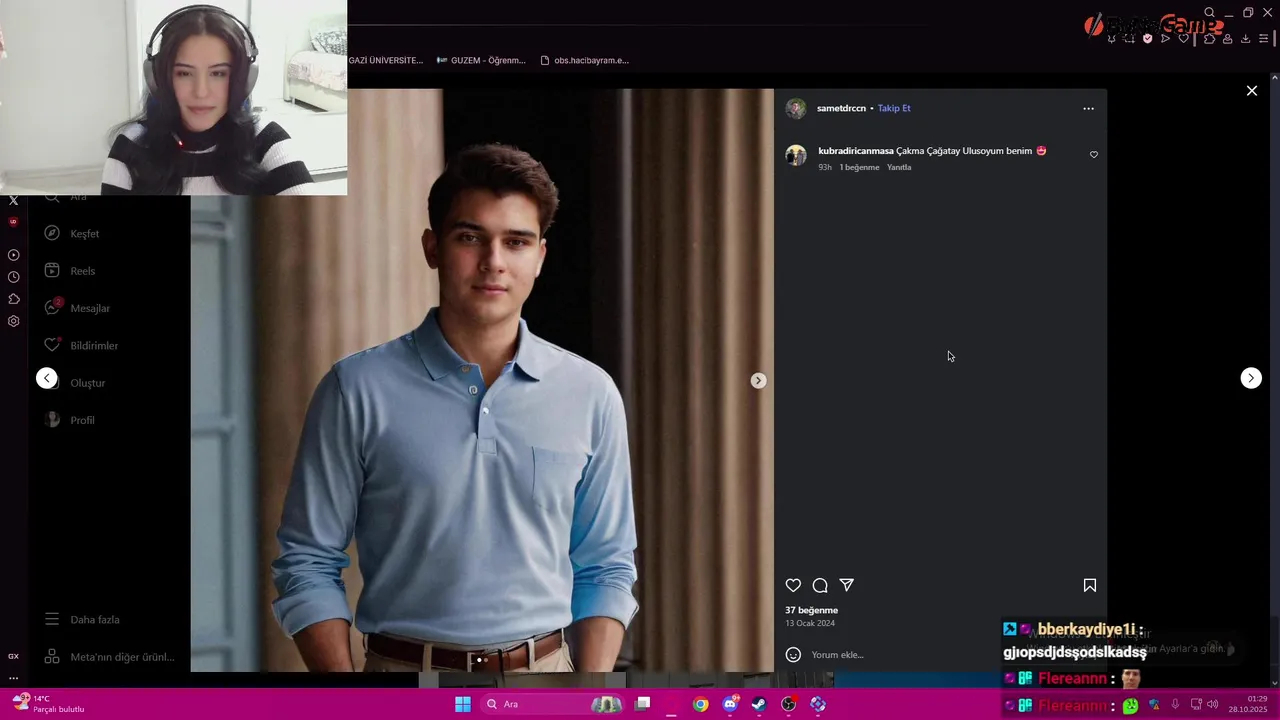
Task: Open the three-dot post options menu
Action: (1088, 108)
